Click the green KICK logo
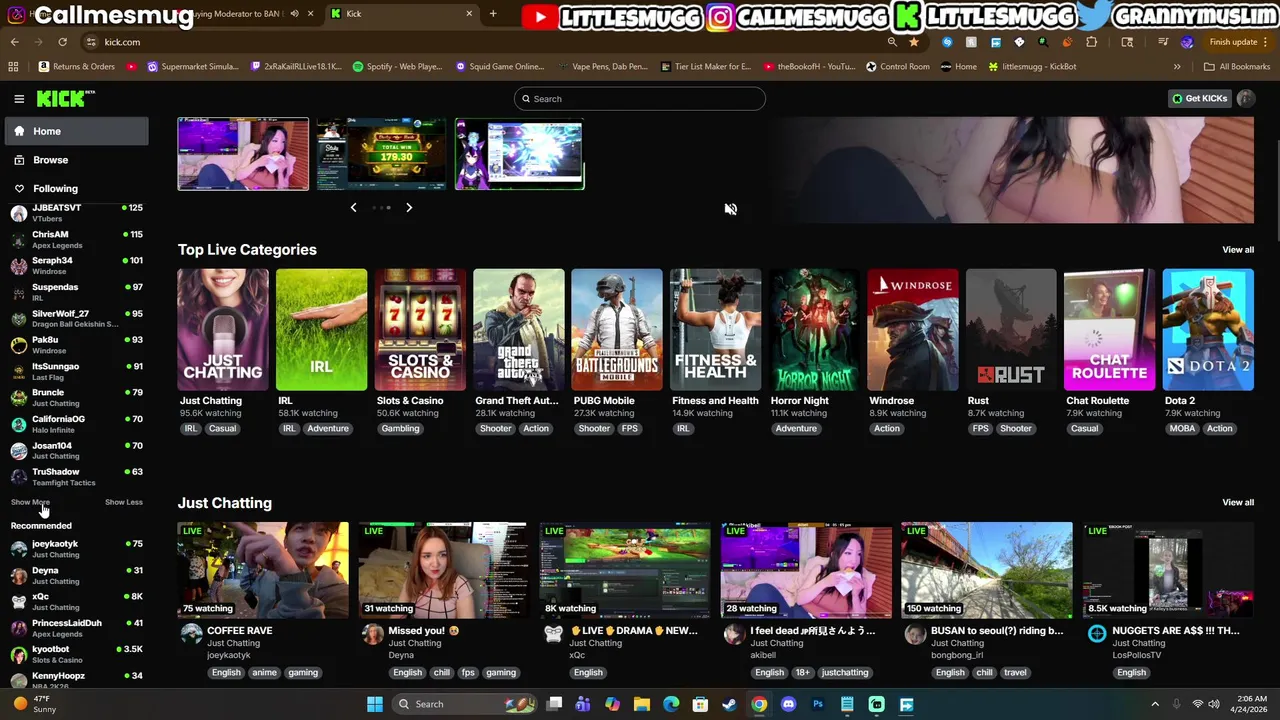Screen dimensions: 1280x720 coord(62,98)
